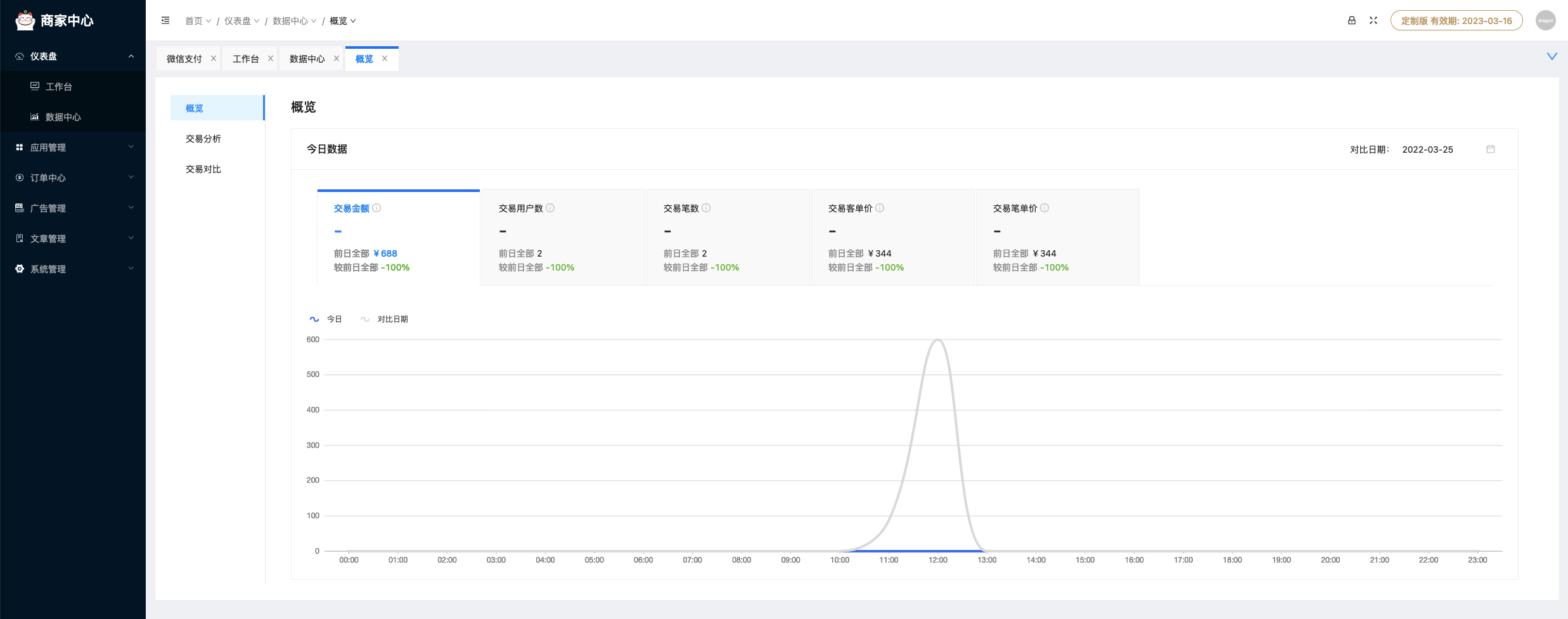
Task: Open the 概览 breadcrumb dropdown
Action: click(343, 21)
